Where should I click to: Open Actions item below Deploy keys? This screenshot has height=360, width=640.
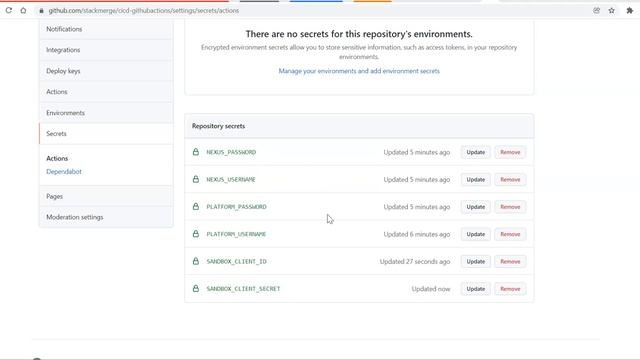106,92
